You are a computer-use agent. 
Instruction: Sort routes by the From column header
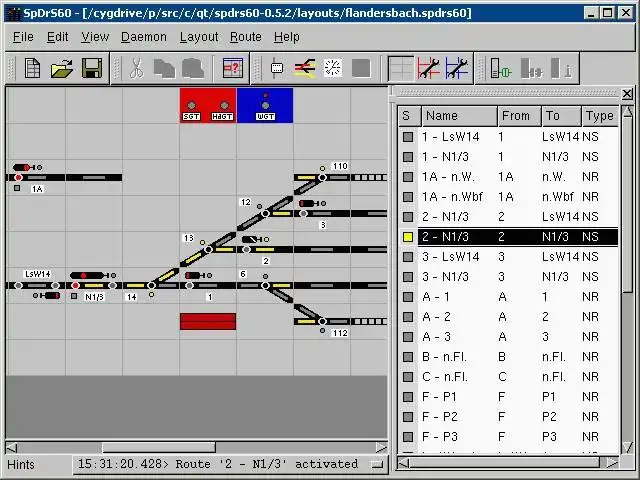[519, 116]
